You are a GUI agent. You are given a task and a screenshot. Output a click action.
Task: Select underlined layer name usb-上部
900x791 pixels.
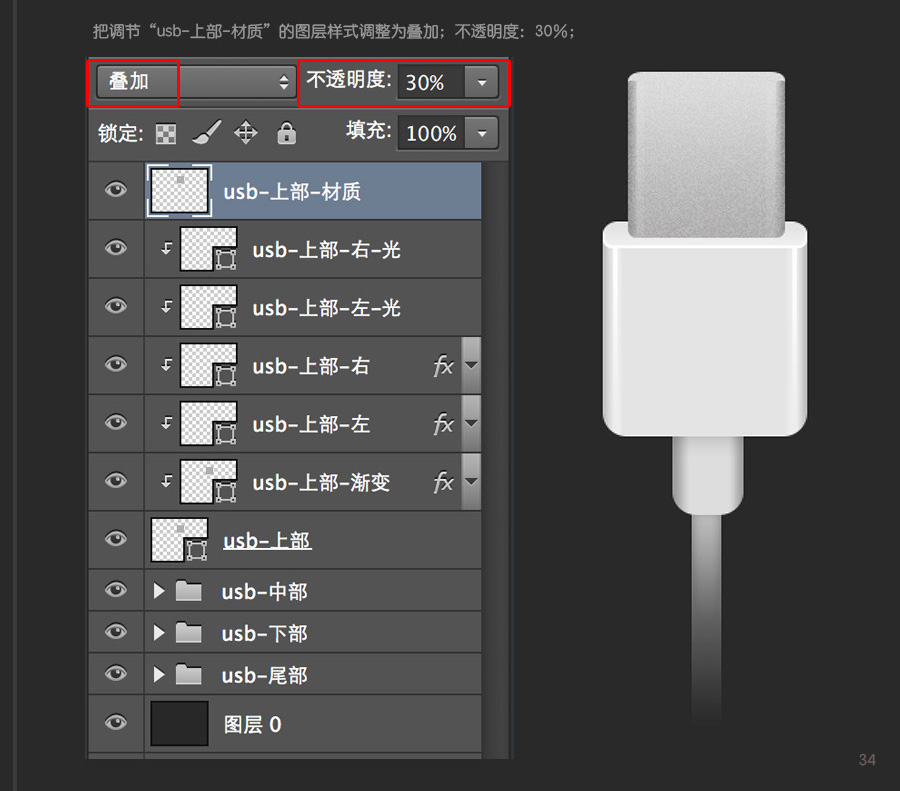pos(267,541)
